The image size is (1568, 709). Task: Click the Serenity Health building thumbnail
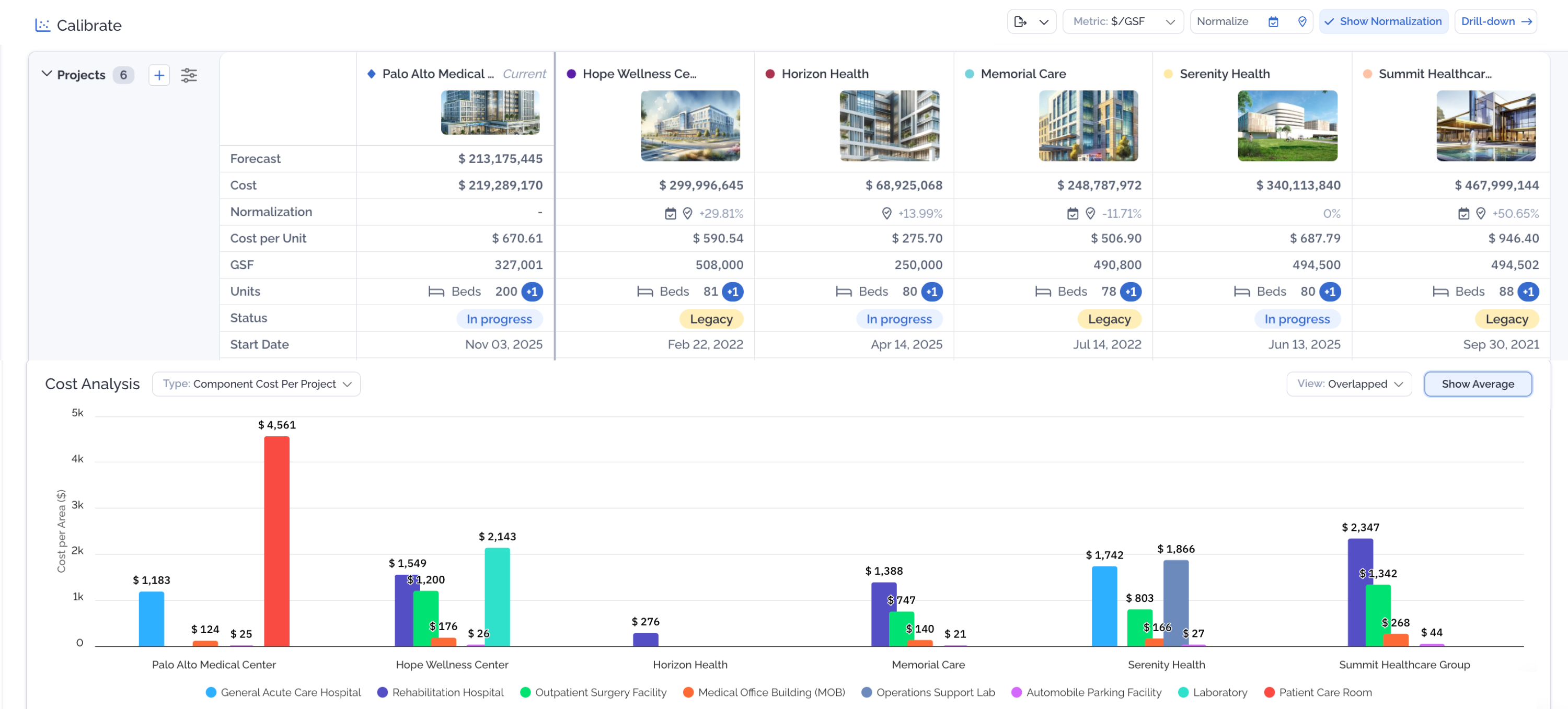pos(1287,125)
